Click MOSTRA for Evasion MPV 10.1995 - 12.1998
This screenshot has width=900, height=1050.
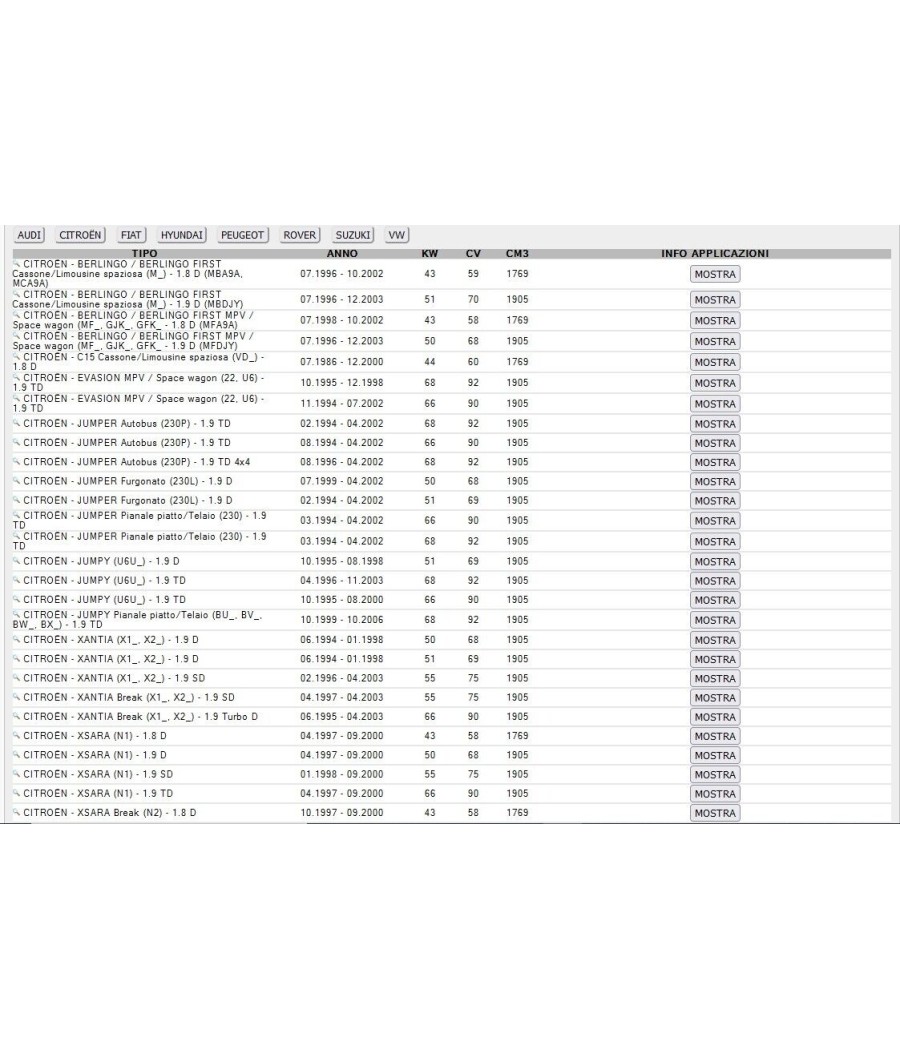(x=715, y=383)
